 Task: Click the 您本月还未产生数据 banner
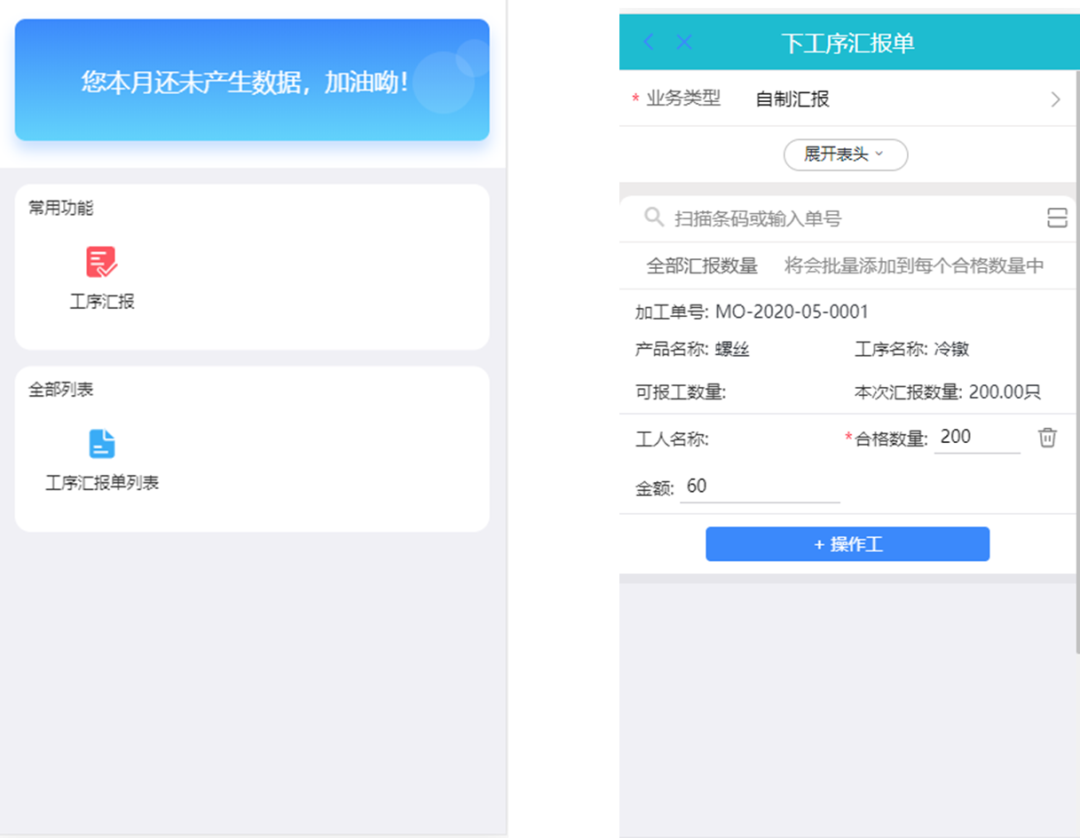coord(252,80)
